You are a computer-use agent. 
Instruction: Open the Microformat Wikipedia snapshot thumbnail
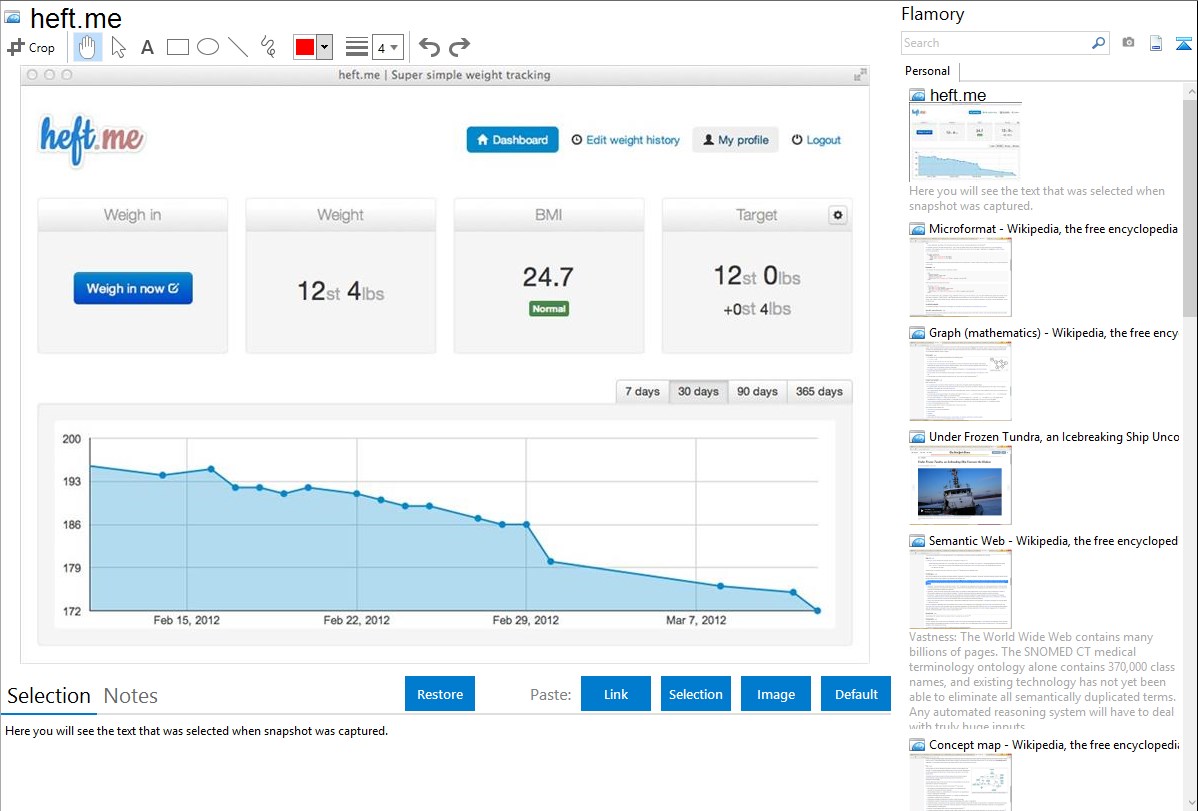pos(960,277)
